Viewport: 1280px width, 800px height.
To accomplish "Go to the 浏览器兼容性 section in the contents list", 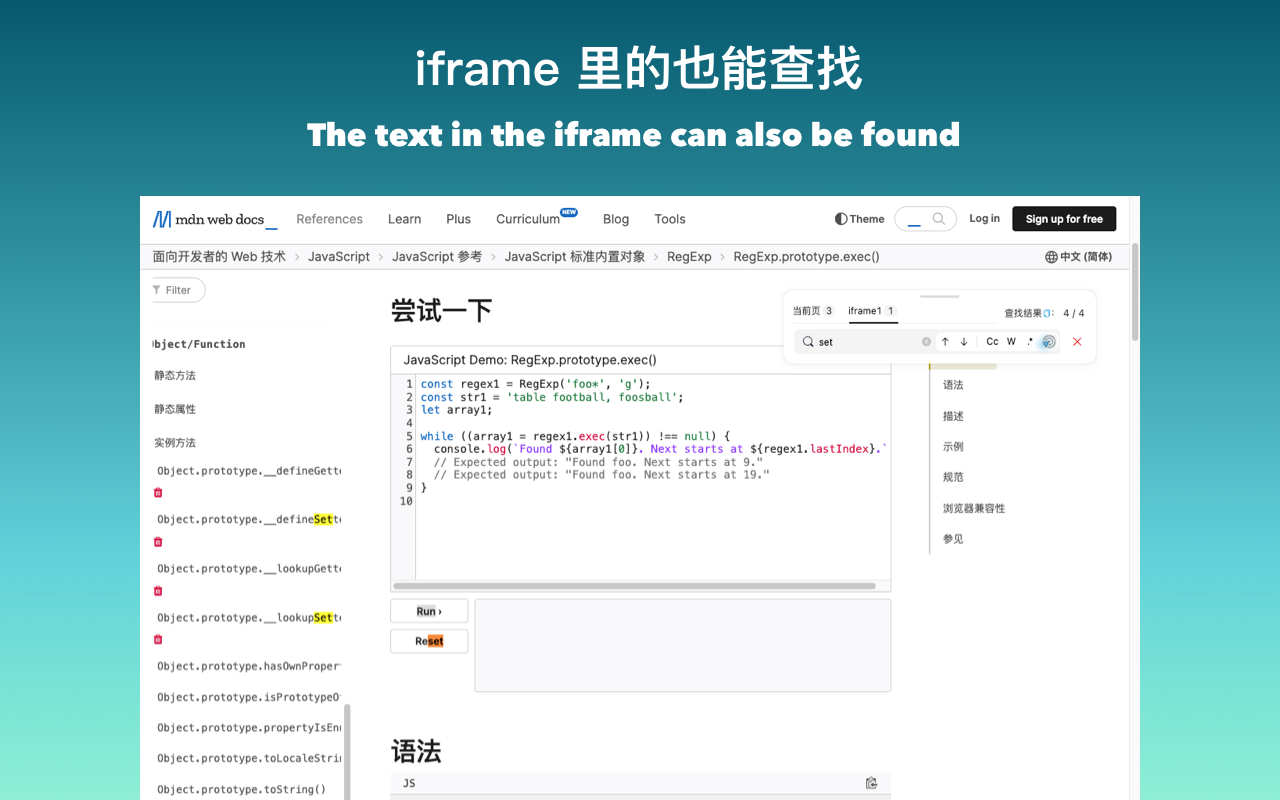I will [974, 508].
